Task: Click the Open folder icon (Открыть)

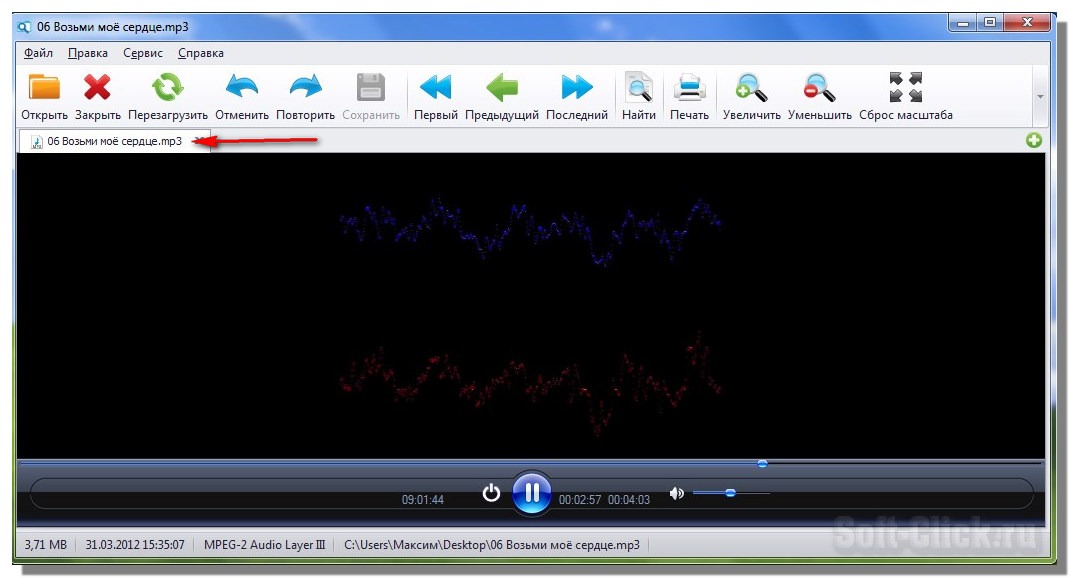Action: click(x=44, y=89)
